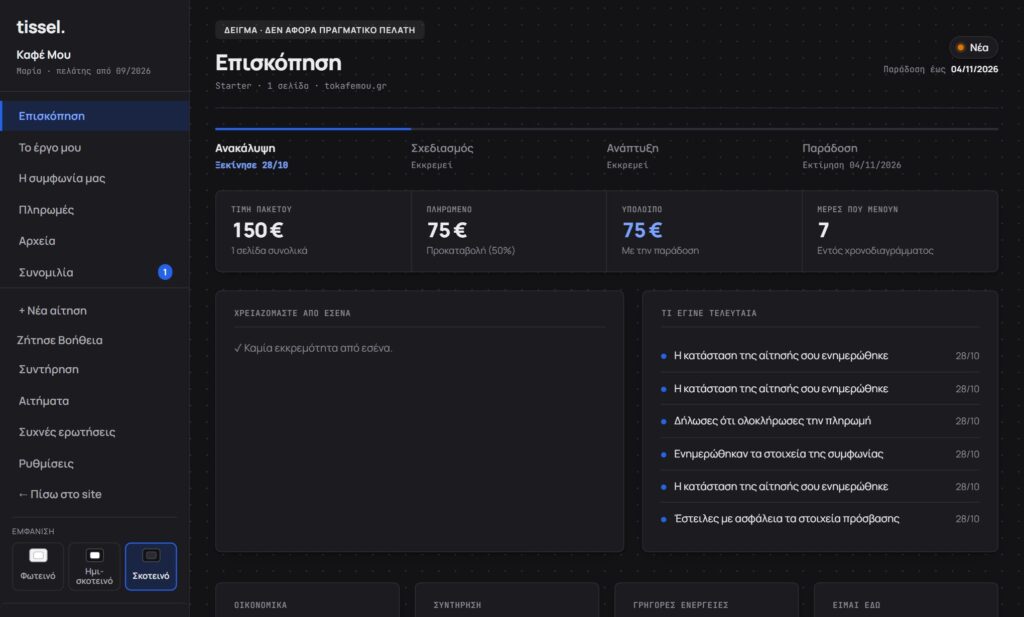Open Ρυθμίσεις settings

[x=95, y=463]
